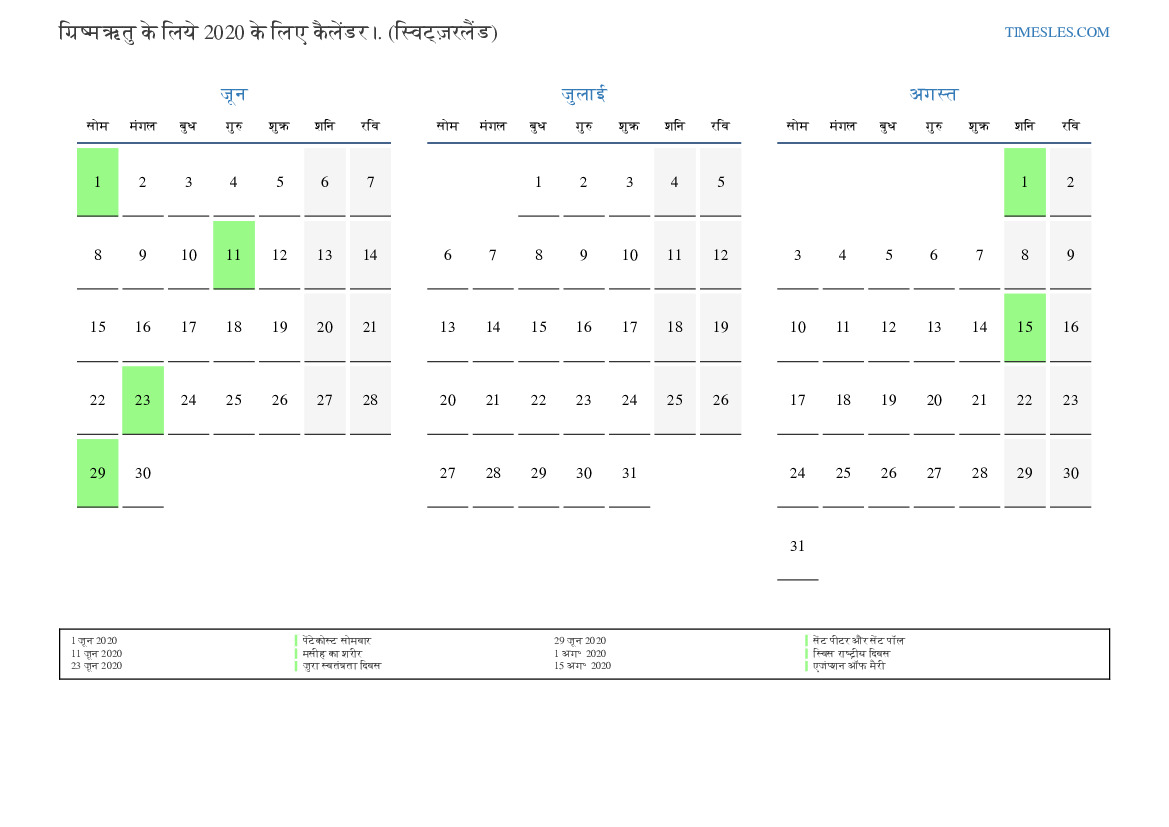Screen dimensions: 1169x827
Task: Click the calendar page title text
Action: tap(278, 32)
